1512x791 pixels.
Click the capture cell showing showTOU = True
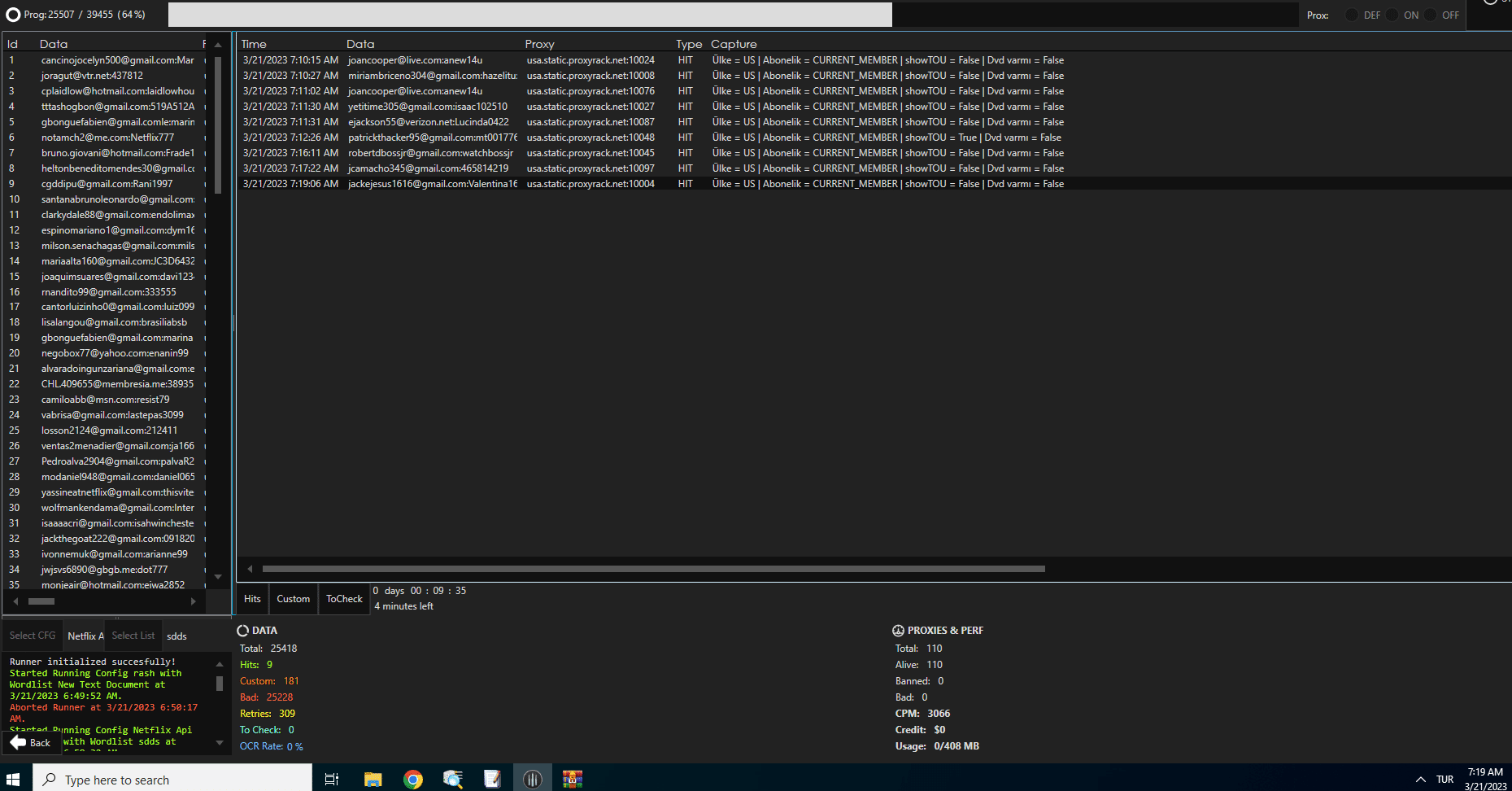click(887, 138)
